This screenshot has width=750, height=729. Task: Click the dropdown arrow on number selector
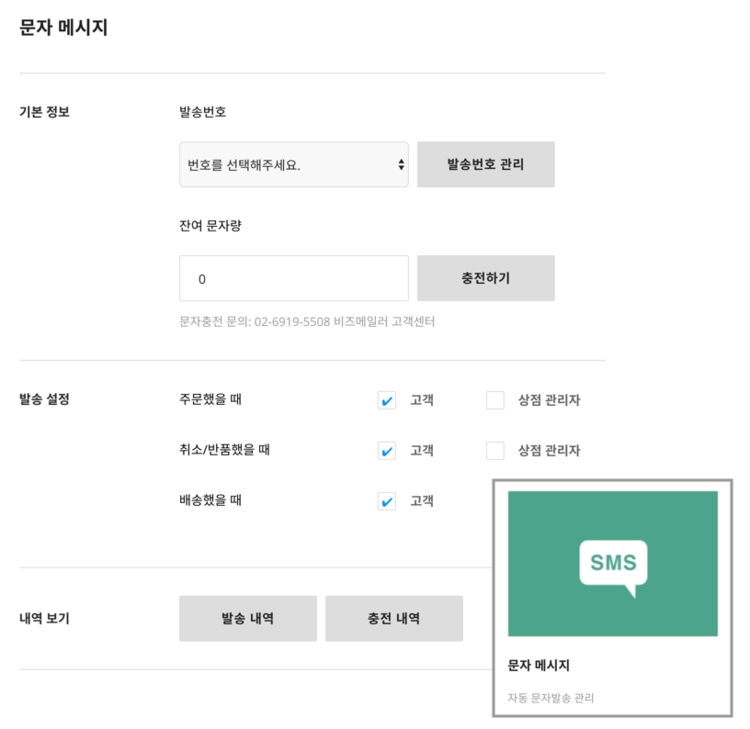[x=401, y=165]
